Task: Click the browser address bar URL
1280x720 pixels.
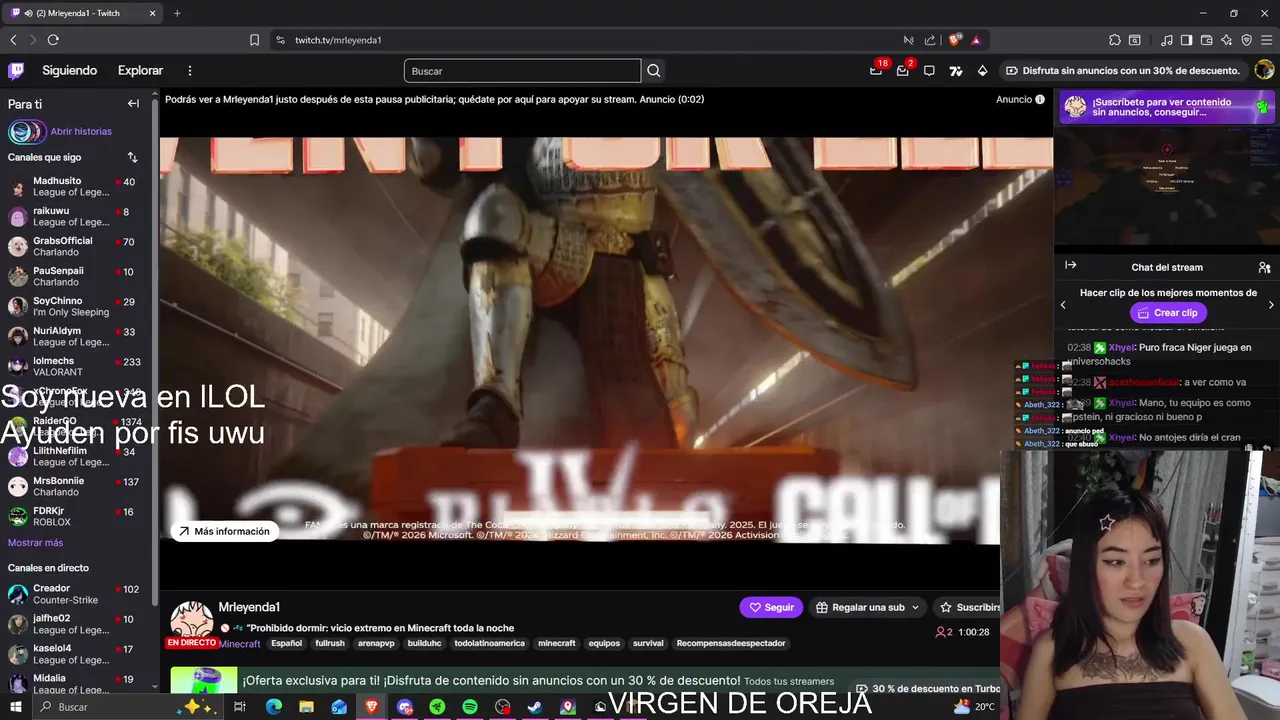Action: coord(338,40)
